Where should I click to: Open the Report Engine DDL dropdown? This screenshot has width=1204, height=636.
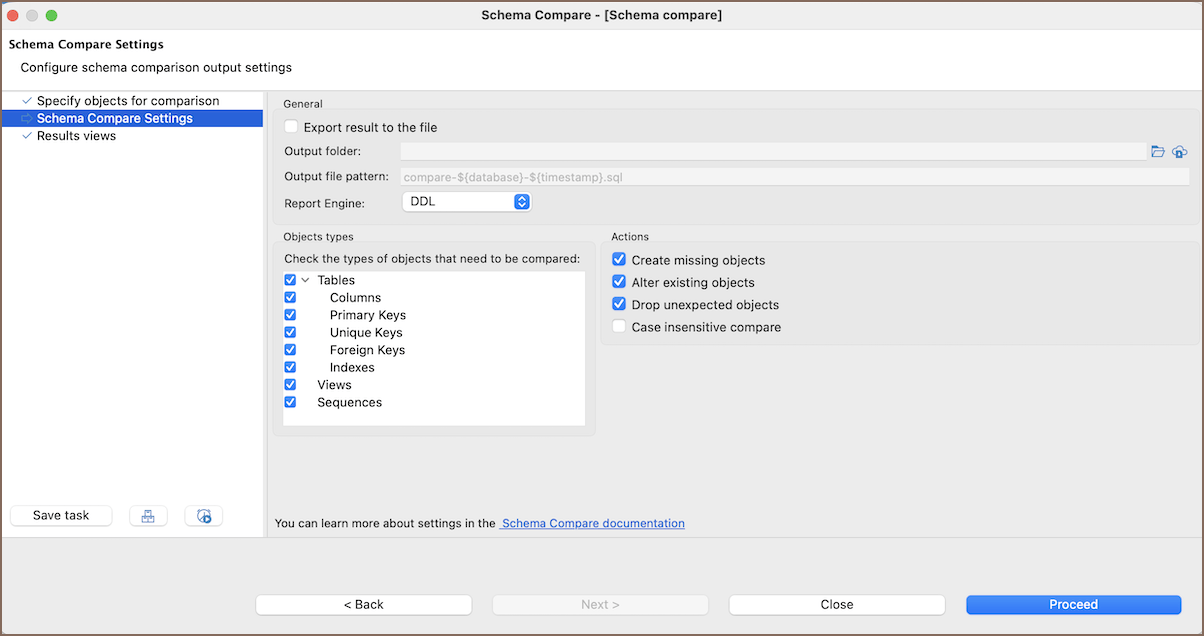click(467, 202)
